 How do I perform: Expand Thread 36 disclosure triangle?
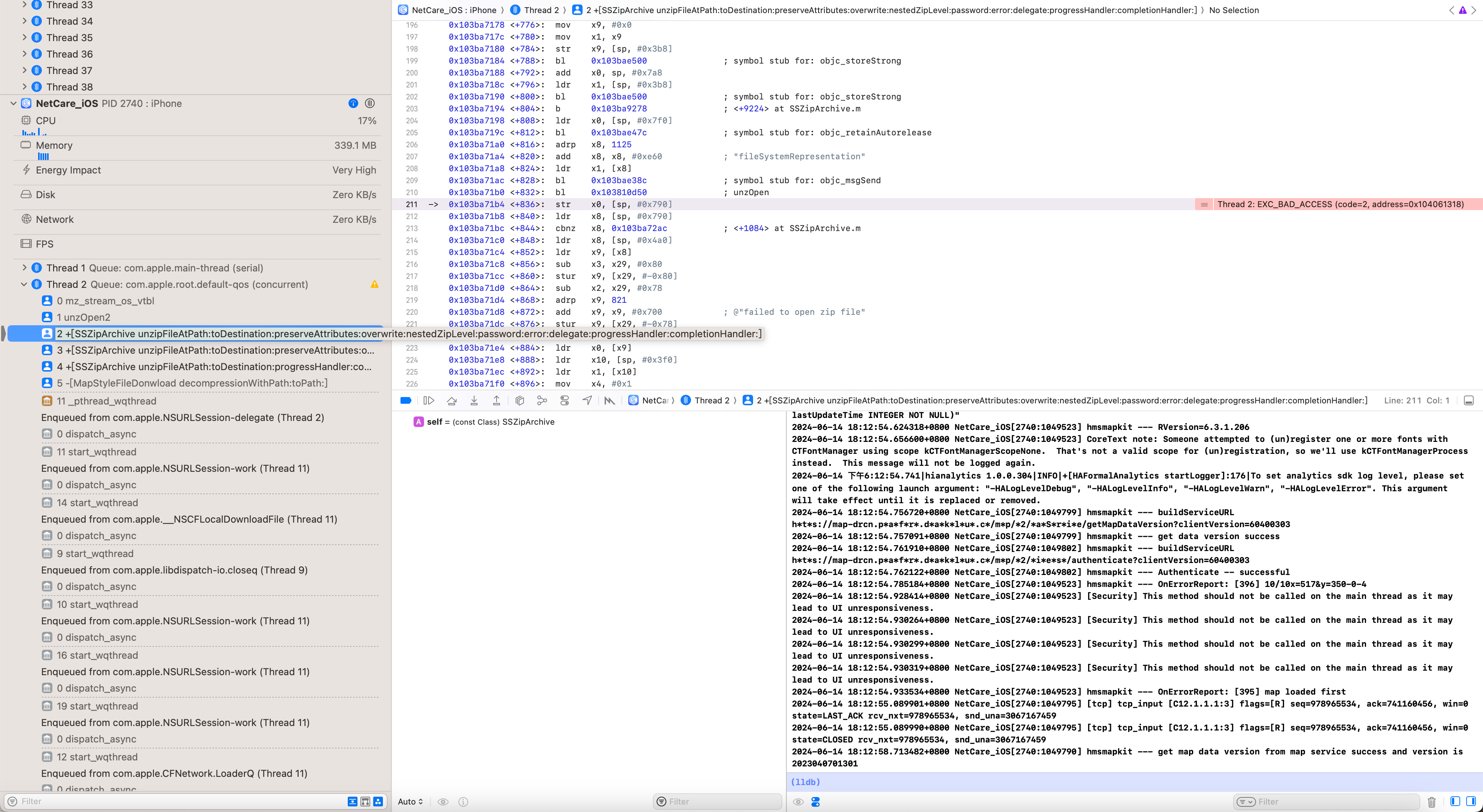24,54
